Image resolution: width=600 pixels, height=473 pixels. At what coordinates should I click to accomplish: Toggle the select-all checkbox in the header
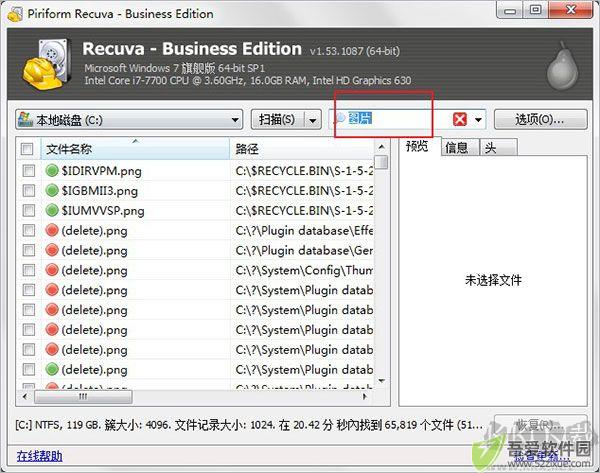tap(27, 149)
